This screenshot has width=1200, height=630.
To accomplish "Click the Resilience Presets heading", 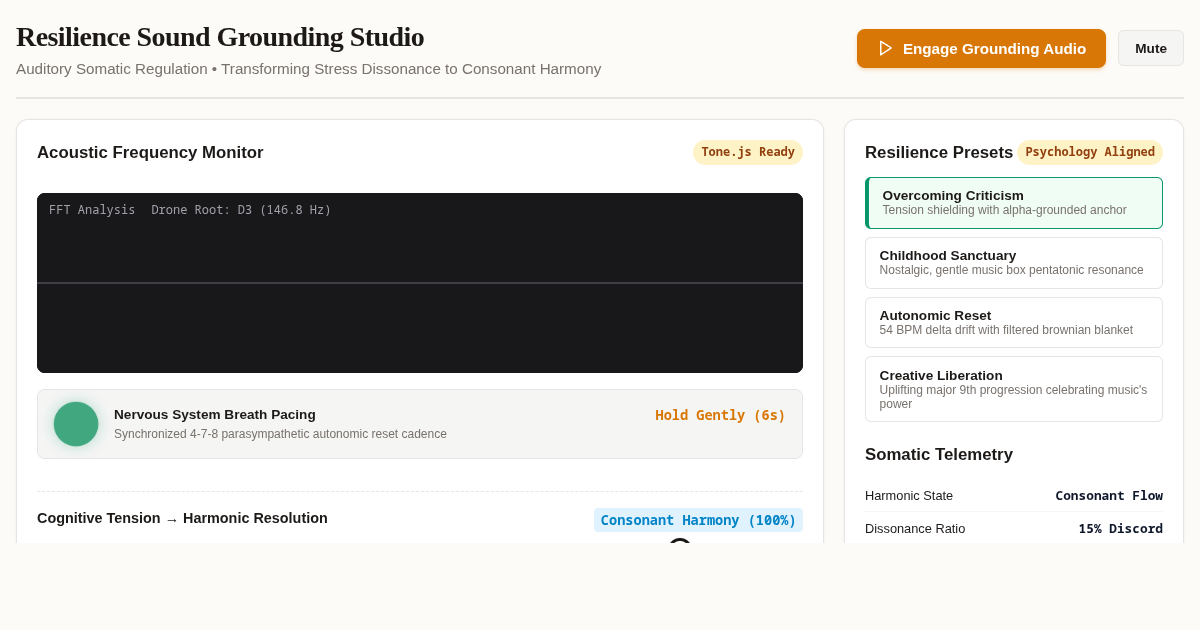I will pos(939,153).
